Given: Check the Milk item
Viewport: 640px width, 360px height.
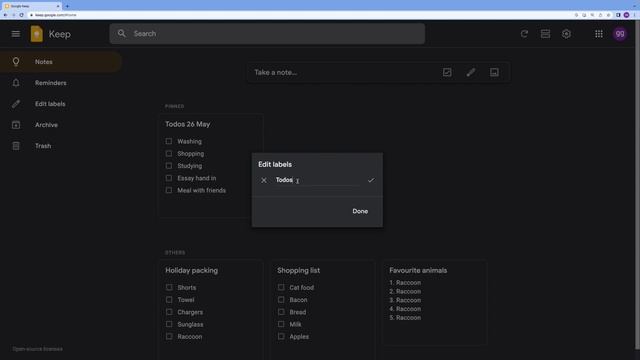Looking at the screenshot, I should click(281, 324).
